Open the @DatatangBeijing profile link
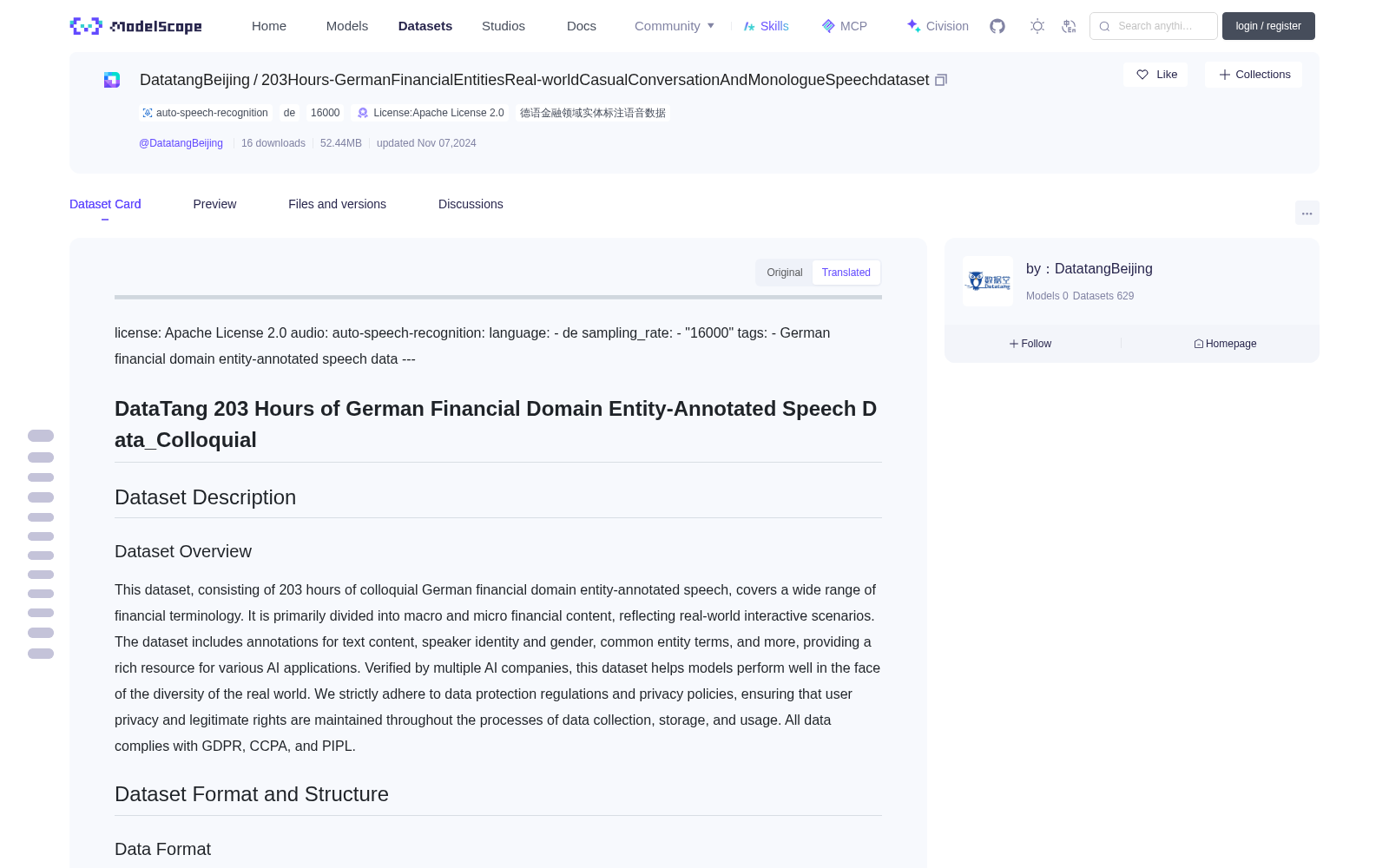 [181, 143]
